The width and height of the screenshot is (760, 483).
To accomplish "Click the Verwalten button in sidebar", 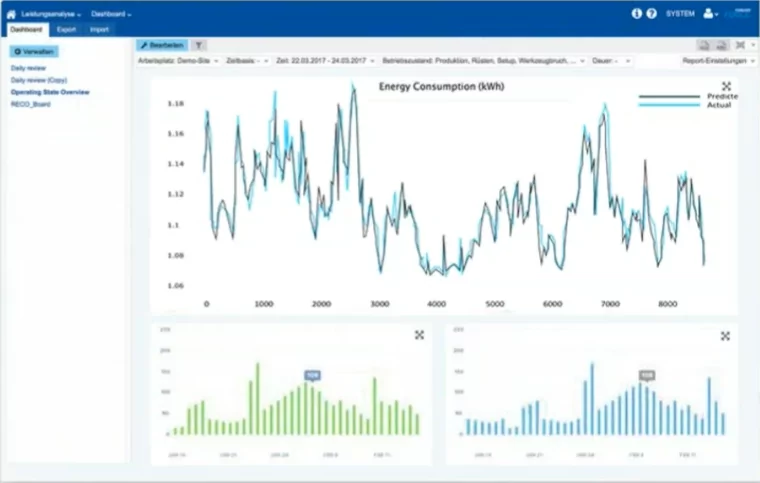I will click(33, 51).
